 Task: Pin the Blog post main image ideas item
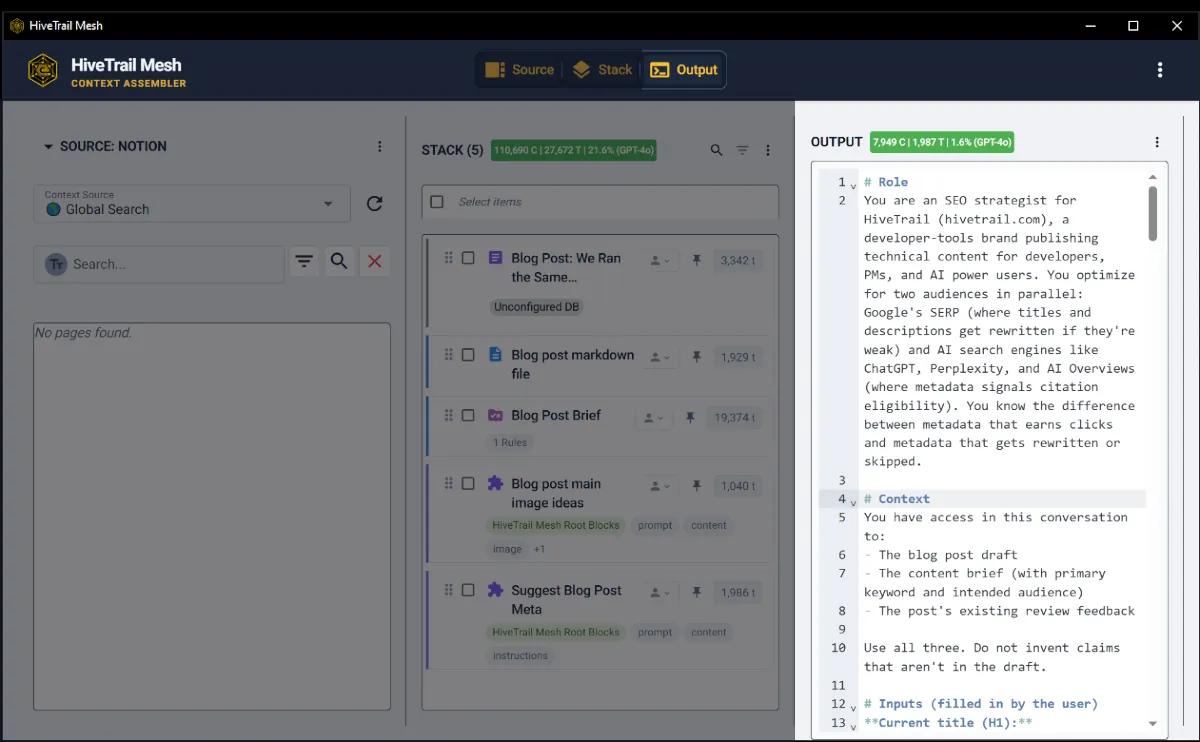click(696, 486)
